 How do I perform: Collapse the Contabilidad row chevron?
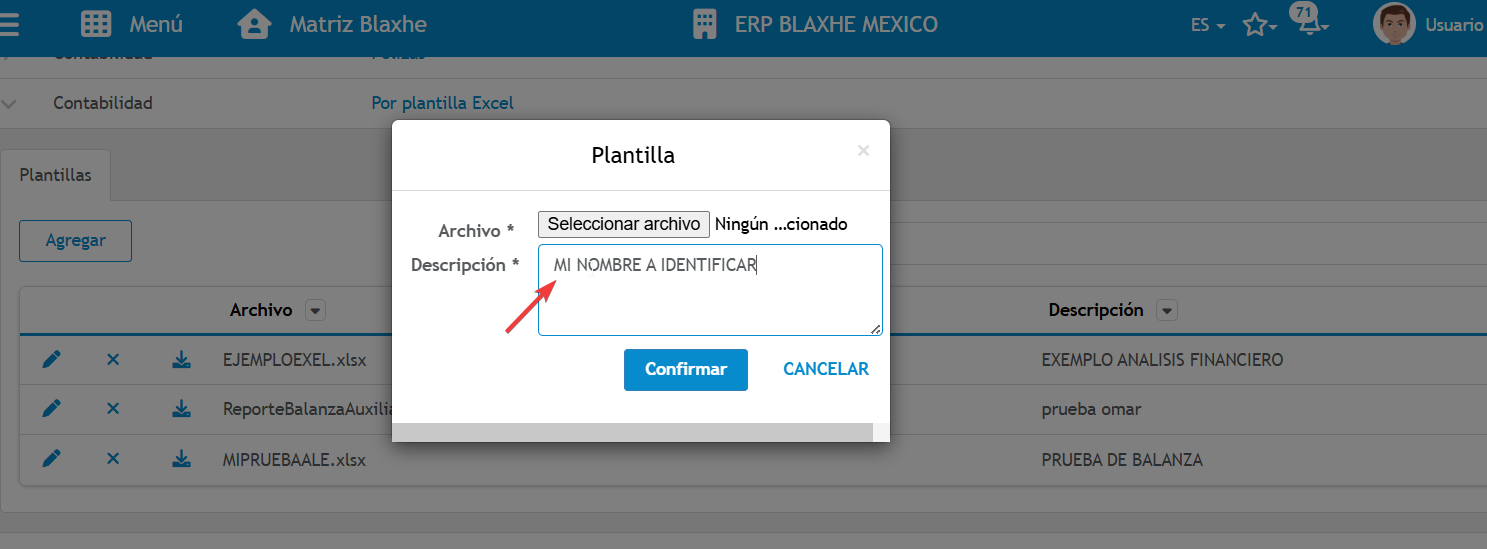tap(10, 103)
